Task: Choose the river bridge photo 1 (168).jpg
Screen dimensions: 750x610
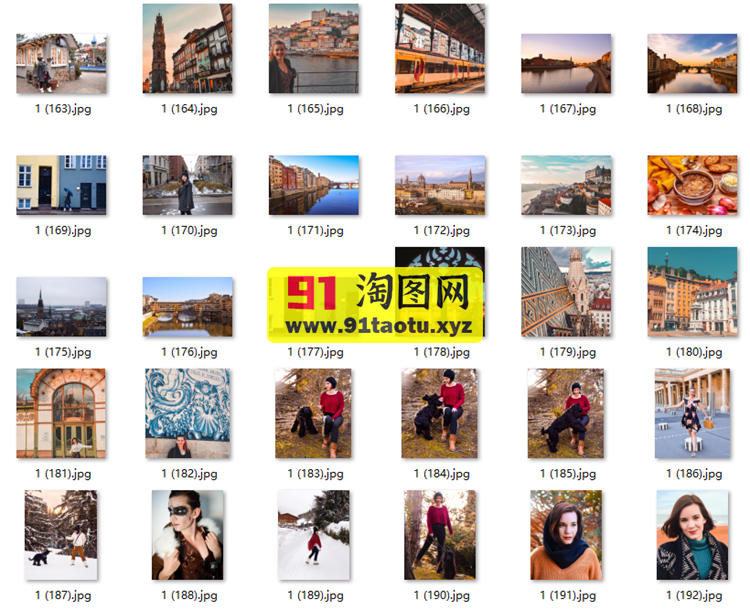Action: click(692, 64)
